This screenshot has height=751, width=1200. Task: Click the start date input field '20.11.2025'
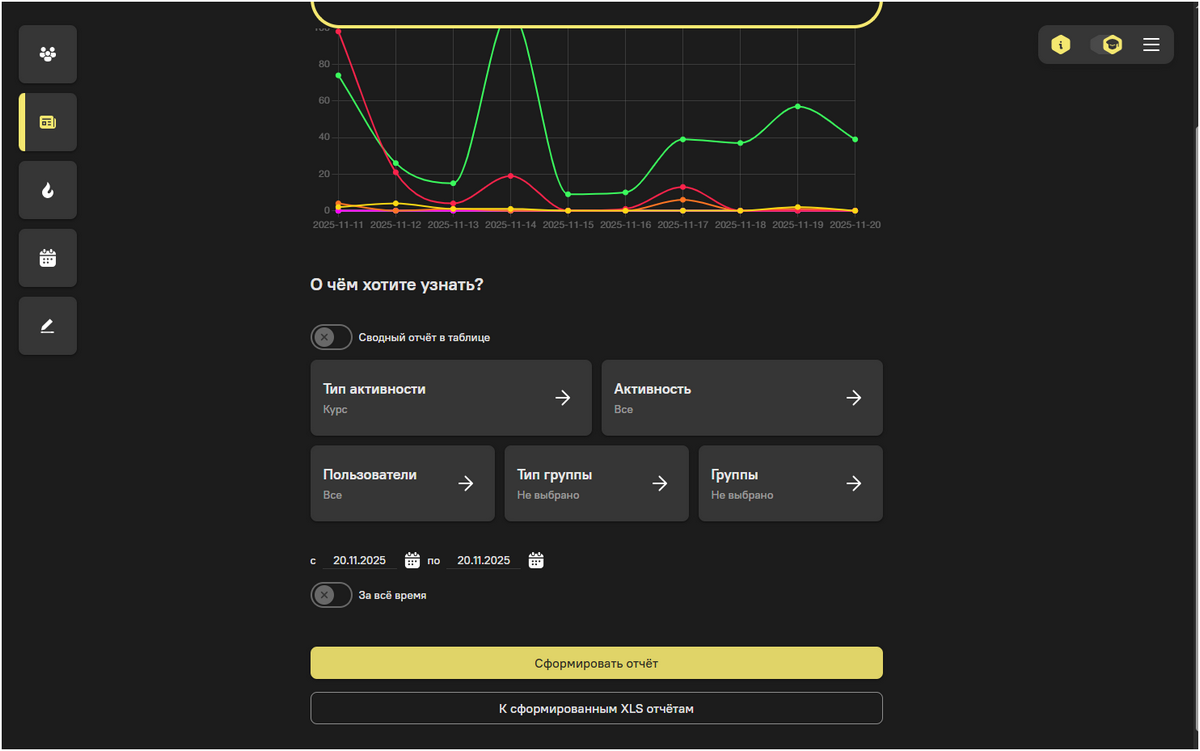(359, 559)
